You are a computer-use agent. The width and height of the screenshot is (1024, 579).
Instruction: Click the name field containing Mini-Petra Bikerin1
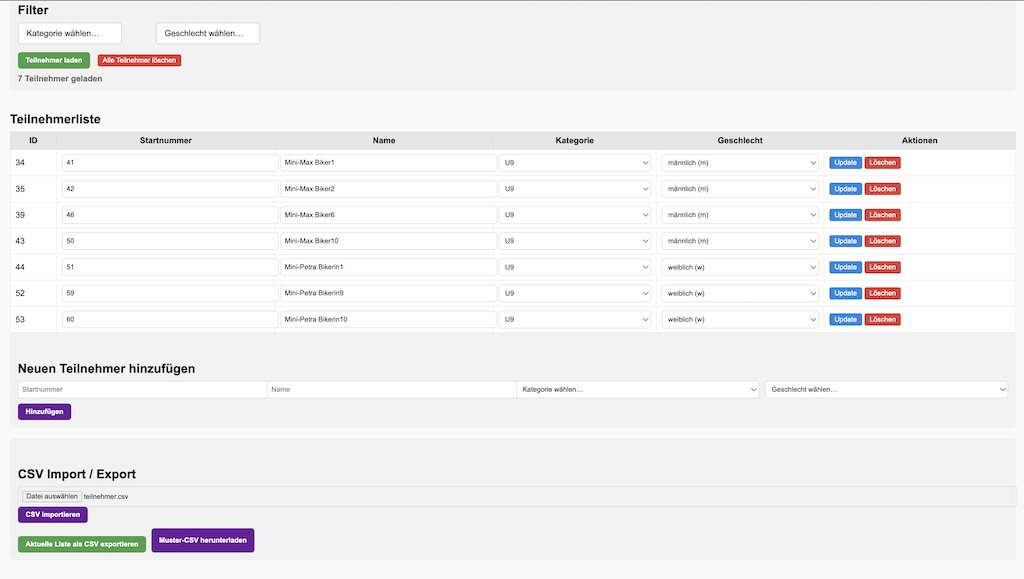point(388,267)
